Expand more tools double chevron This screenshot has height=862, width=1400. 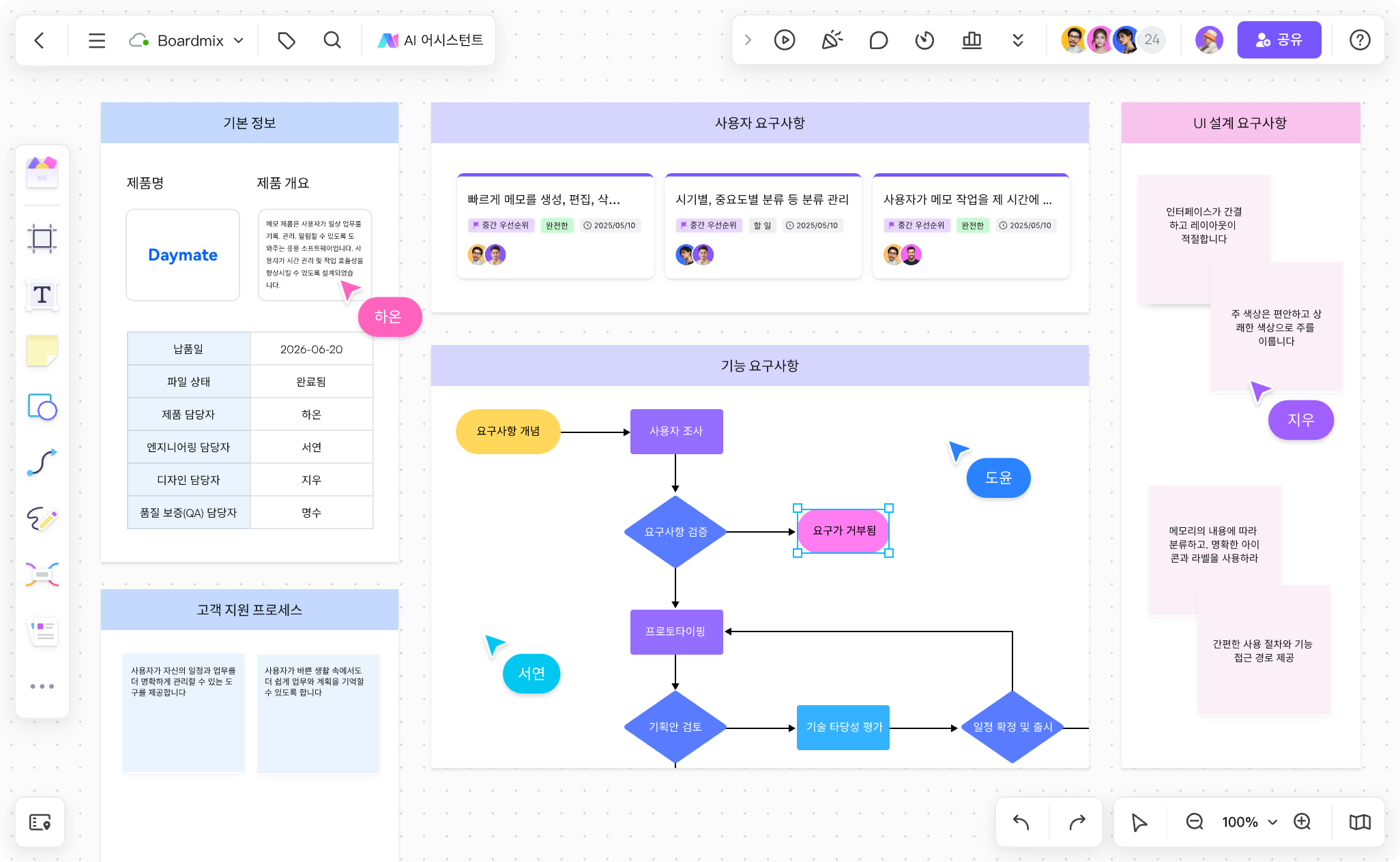tap(1018, 40)
